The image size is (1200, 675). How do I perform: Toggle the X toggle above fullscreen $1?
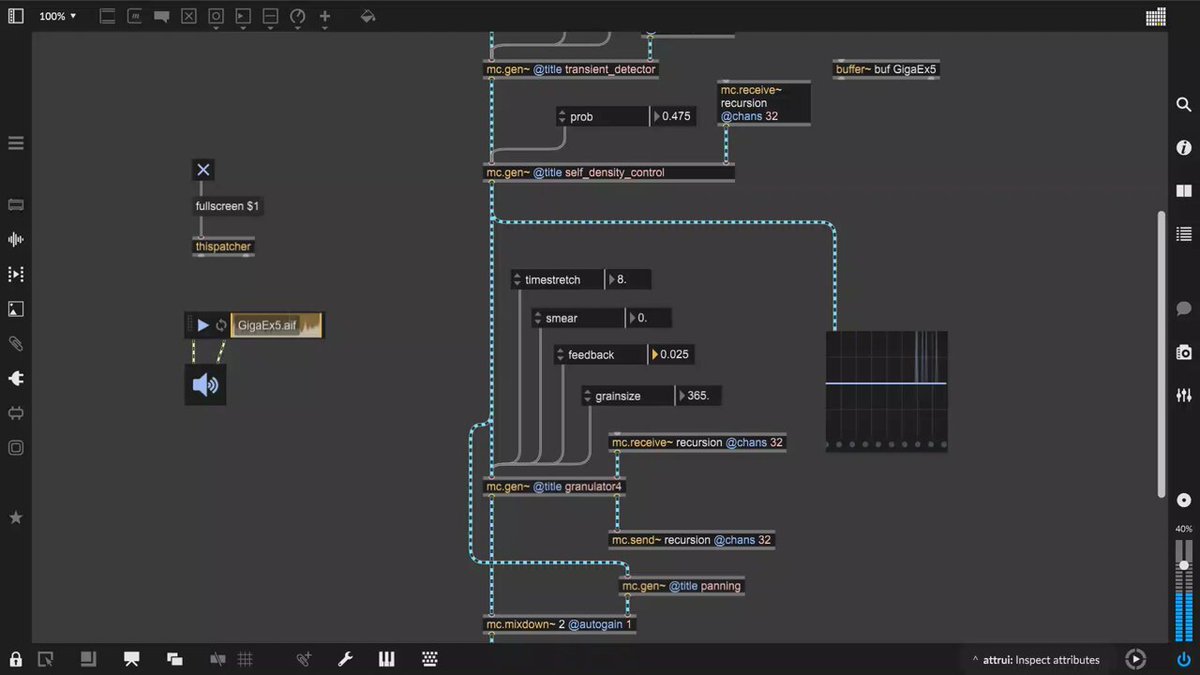(203, 170)
